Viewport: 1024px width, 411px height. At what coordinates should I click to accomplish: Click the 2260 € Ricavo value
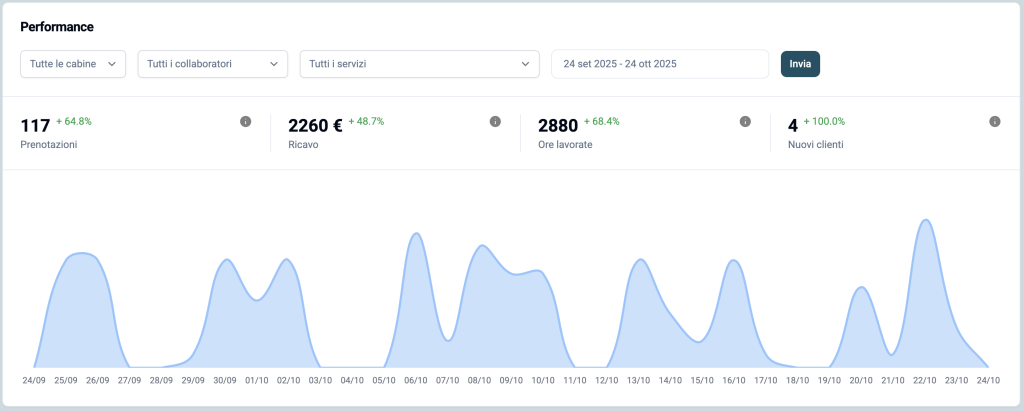[315, 126]
